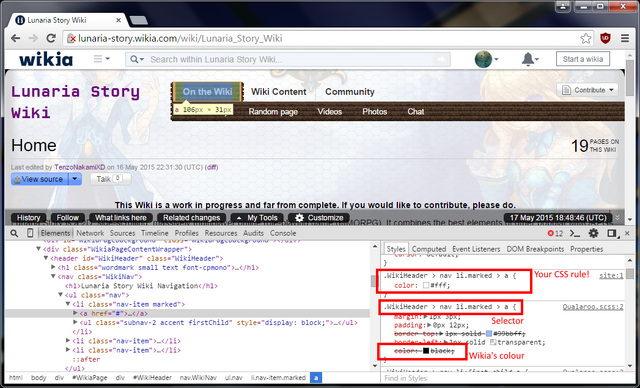Submit search with the arrow button

pos(441,60)
